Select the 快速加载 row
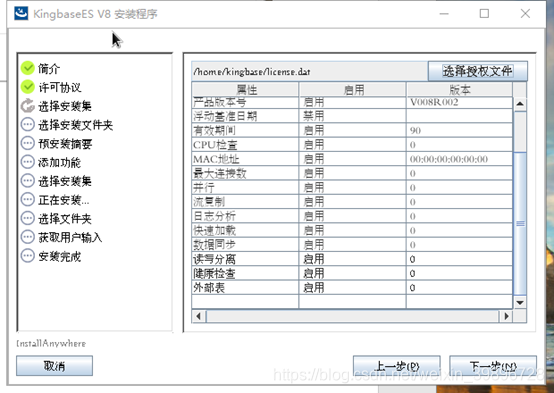 [352, 230]
